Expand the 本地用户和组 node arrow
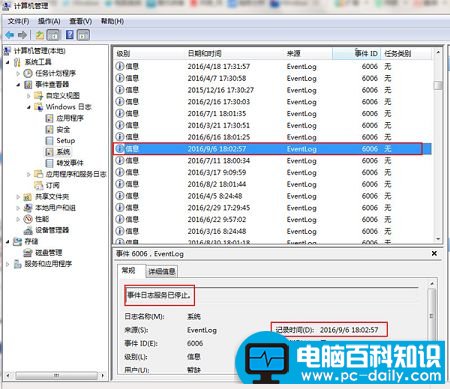 click(x=18, y=208)
